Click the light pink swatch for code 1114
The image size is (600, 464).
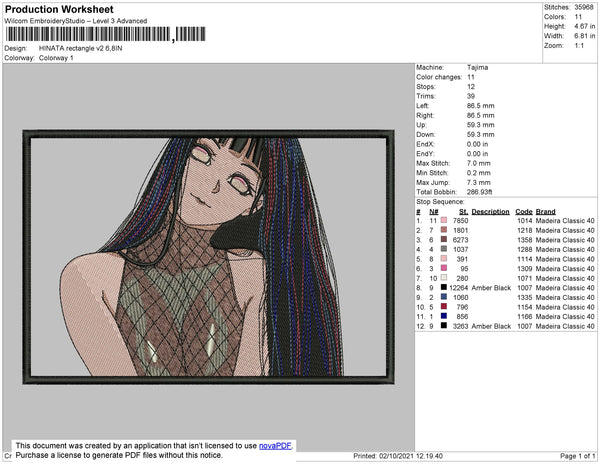click(x=444, y=259)
